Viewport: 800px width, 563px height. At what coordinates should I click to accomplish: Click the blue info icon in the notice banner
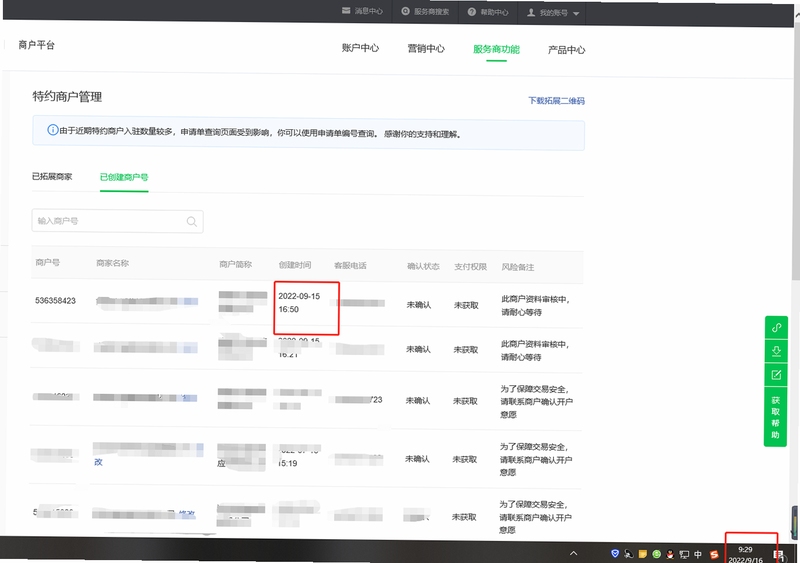tap(53, 130)
